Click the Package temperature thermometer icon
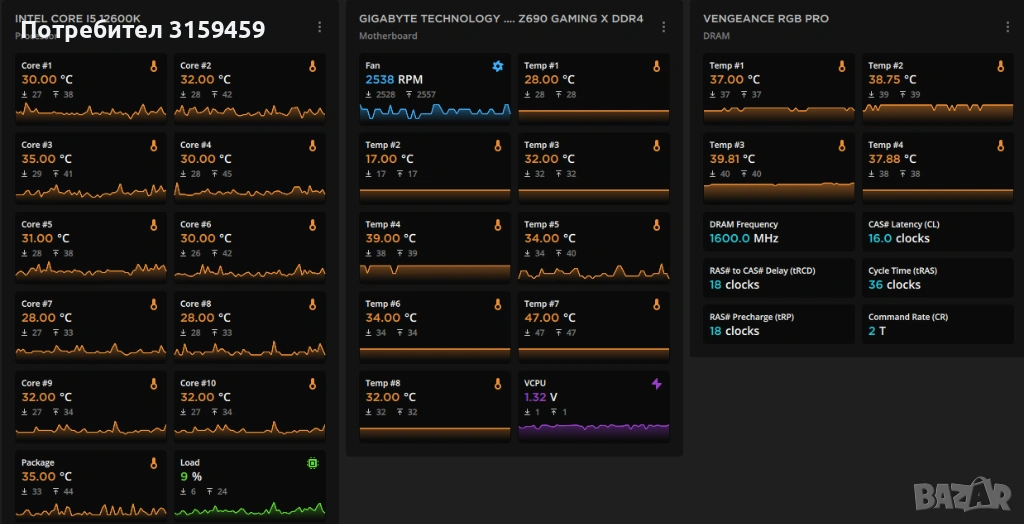 [154, 464]
